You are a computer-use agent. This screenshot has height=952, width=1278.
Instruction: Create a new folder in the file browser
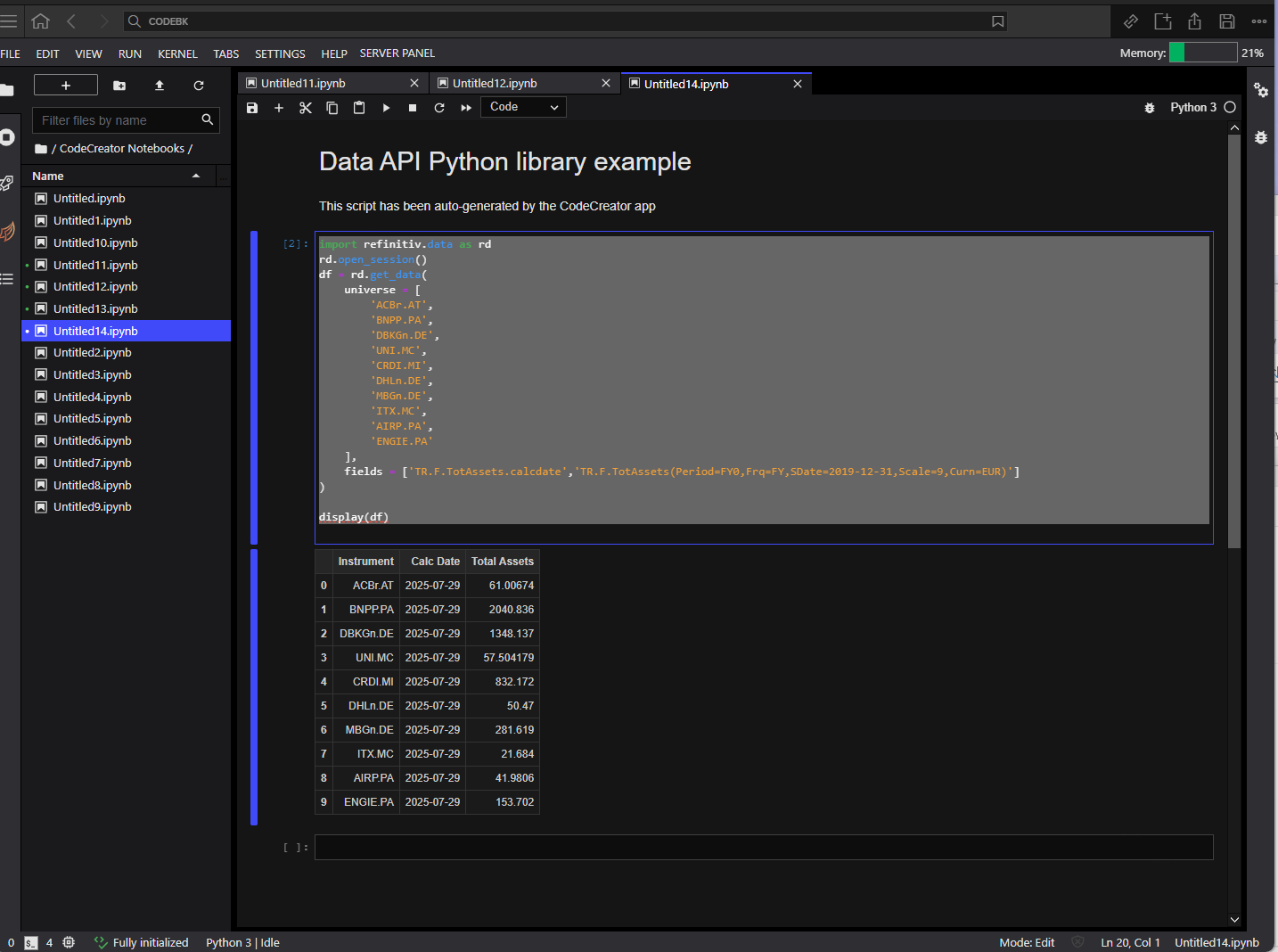[119, 86]
